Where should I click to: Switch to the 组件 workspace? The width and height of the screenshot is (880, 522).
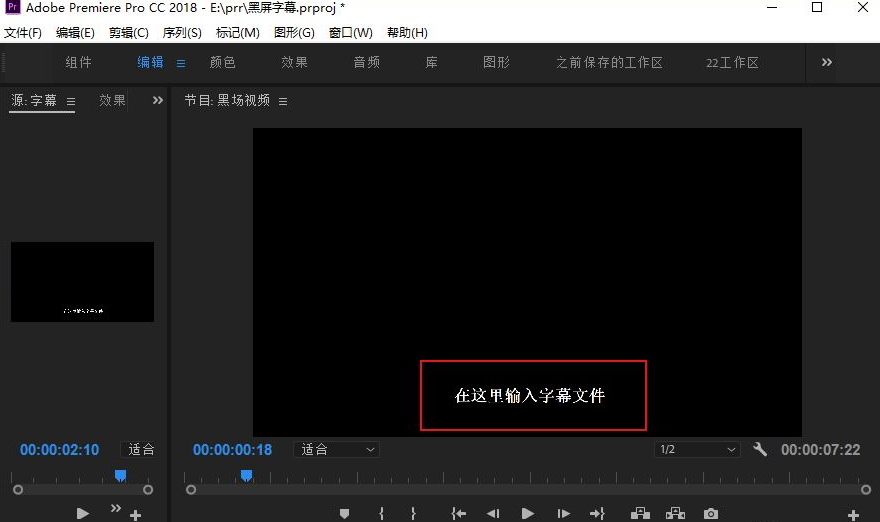79,62
